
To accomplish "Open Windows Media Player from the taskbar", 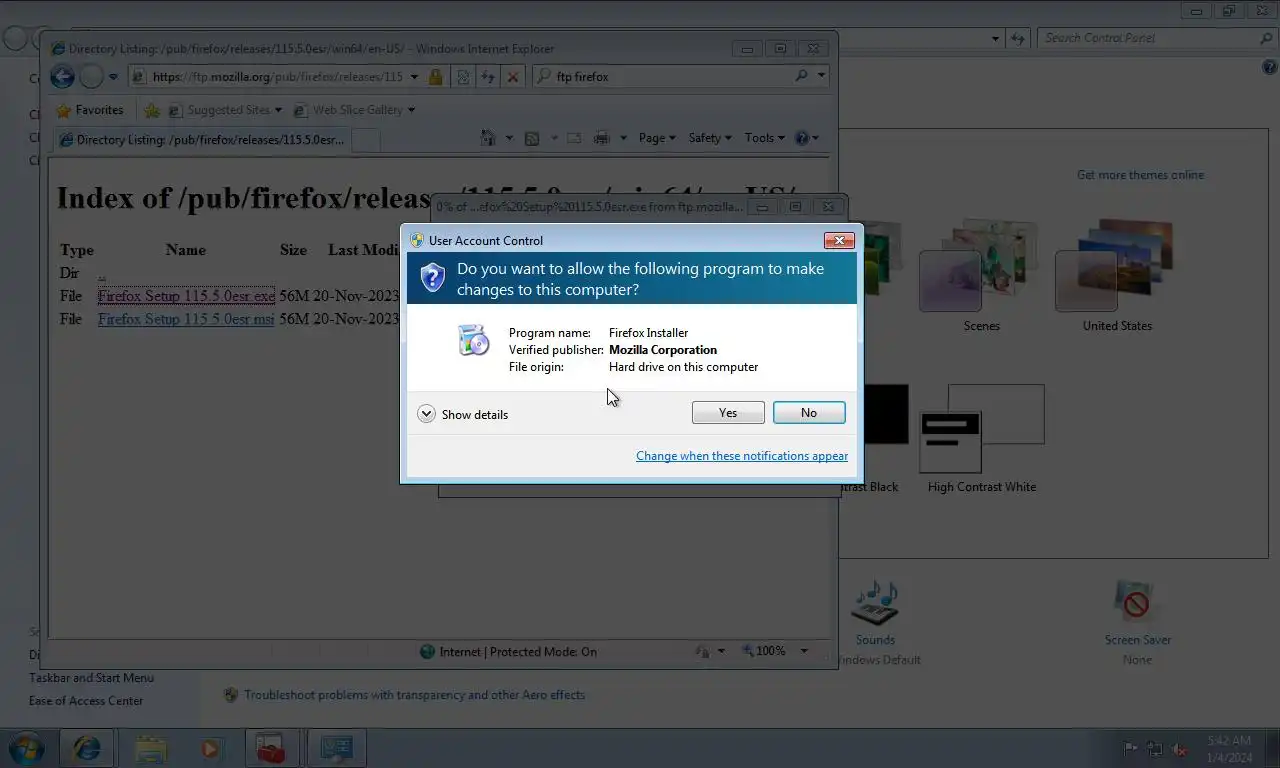I will tap(210, 747).
